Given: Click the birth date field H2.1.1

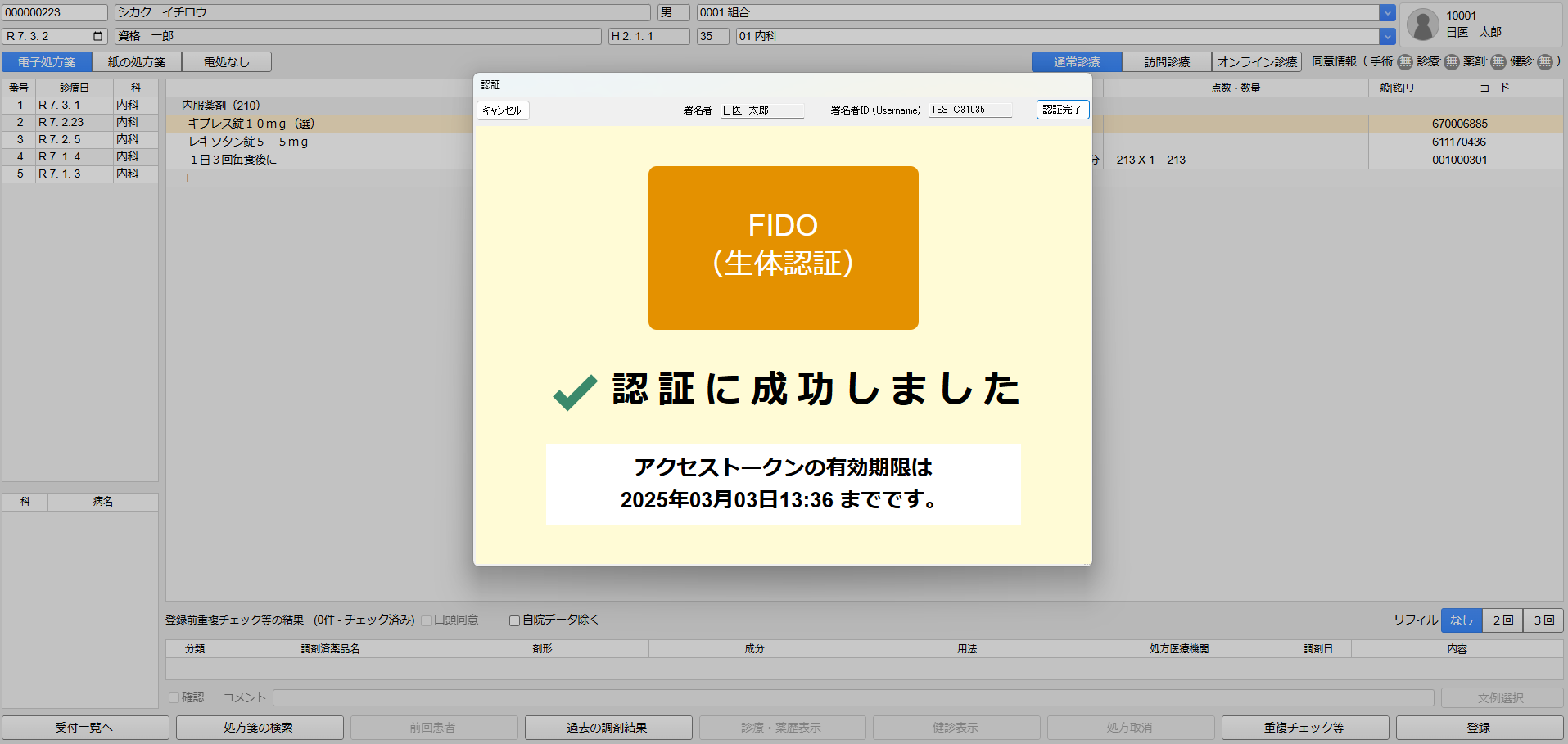Looking at the screenshot, I should click(648, 37).
